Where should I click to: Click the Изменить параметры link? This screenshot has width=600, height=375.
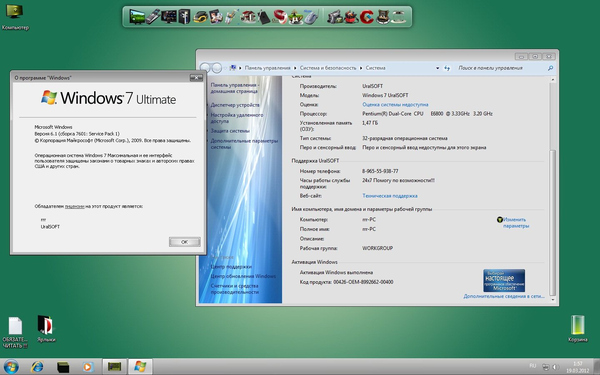[515, 223]
